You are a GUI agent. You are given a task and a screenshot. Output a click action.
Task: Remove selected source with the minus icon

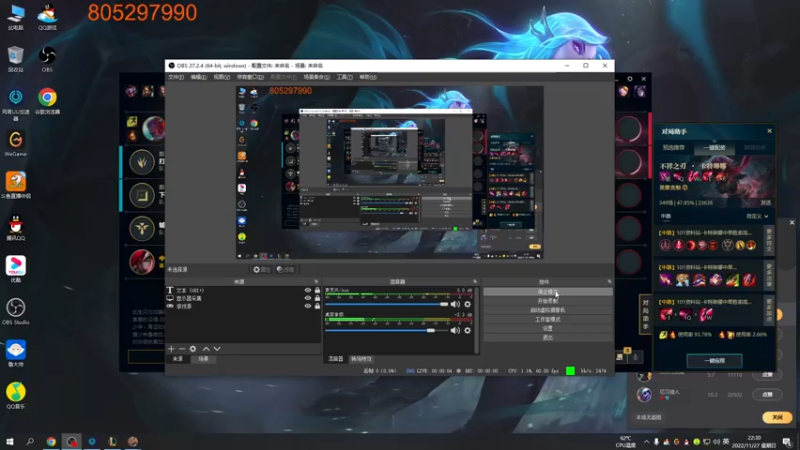182,349
